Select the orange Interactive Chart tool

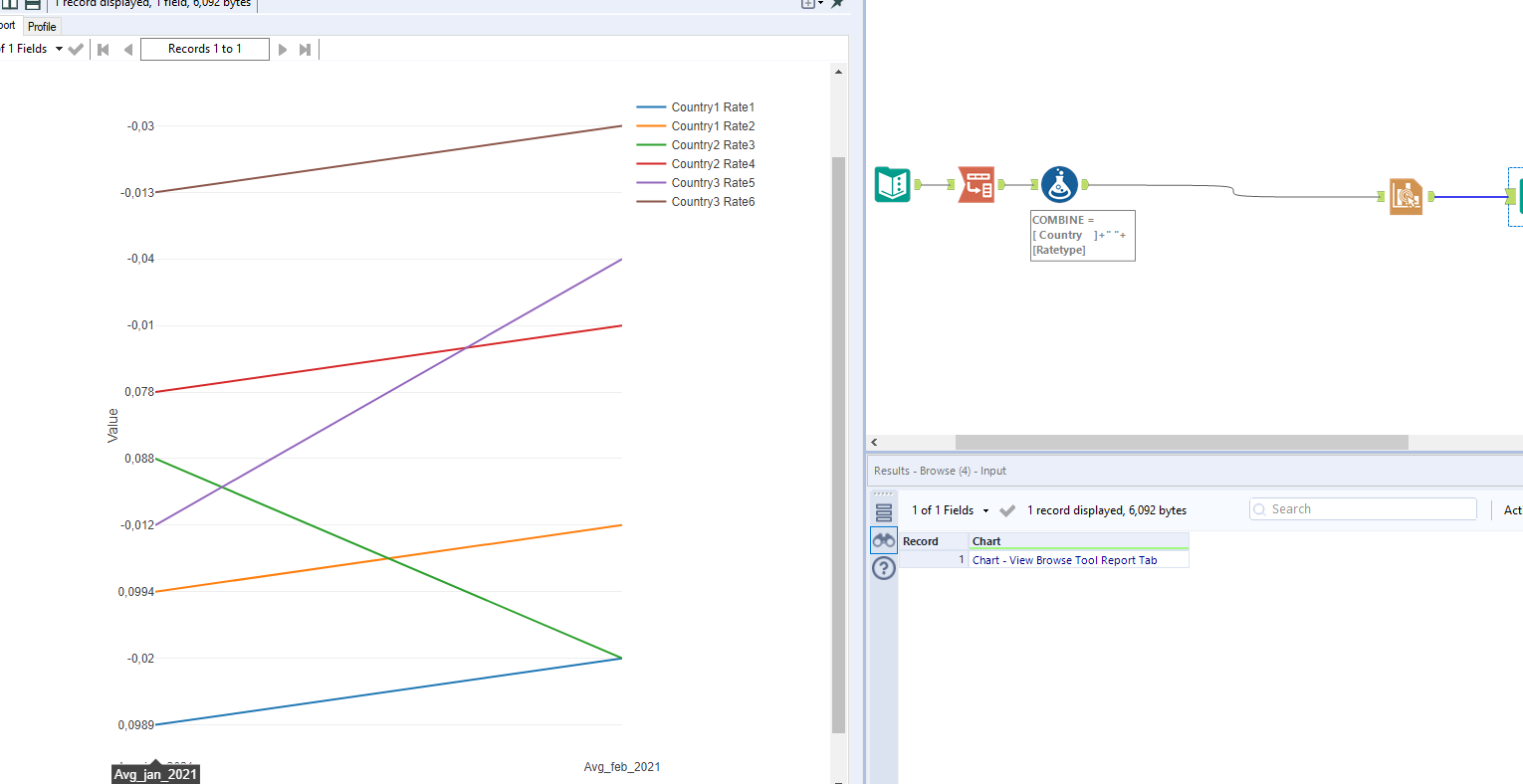pos(1406,196)
